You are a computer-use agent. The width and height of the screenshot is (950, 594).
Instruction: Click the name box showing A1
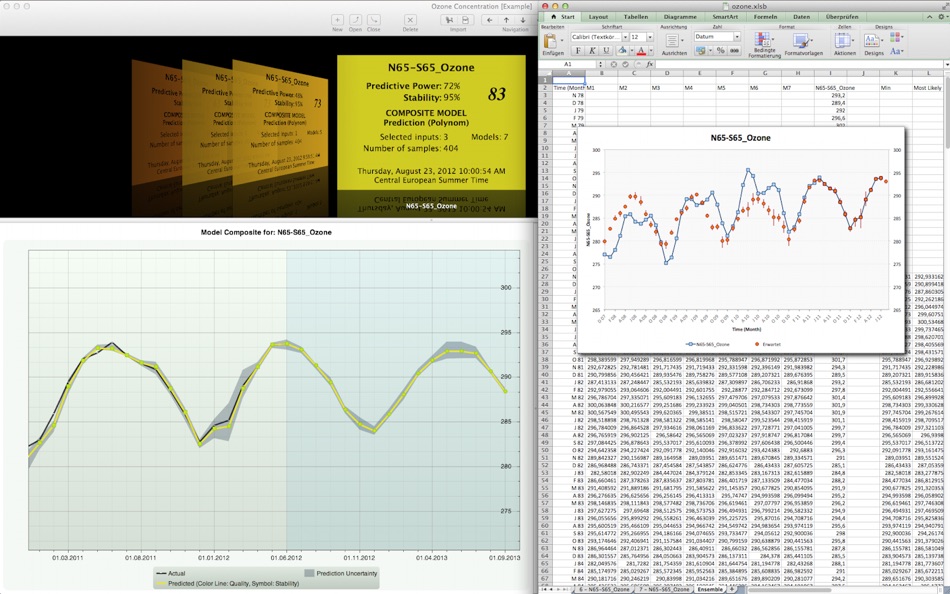click(568, 64)
